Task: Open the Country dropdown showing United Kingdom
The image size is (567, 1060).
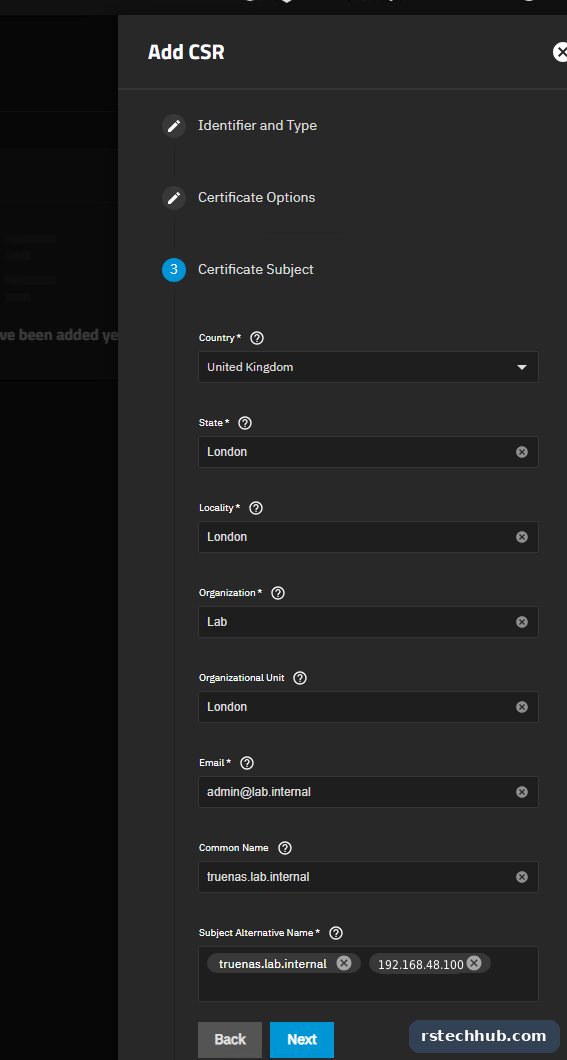Action: pyautogui.click(x=368, y=367)
